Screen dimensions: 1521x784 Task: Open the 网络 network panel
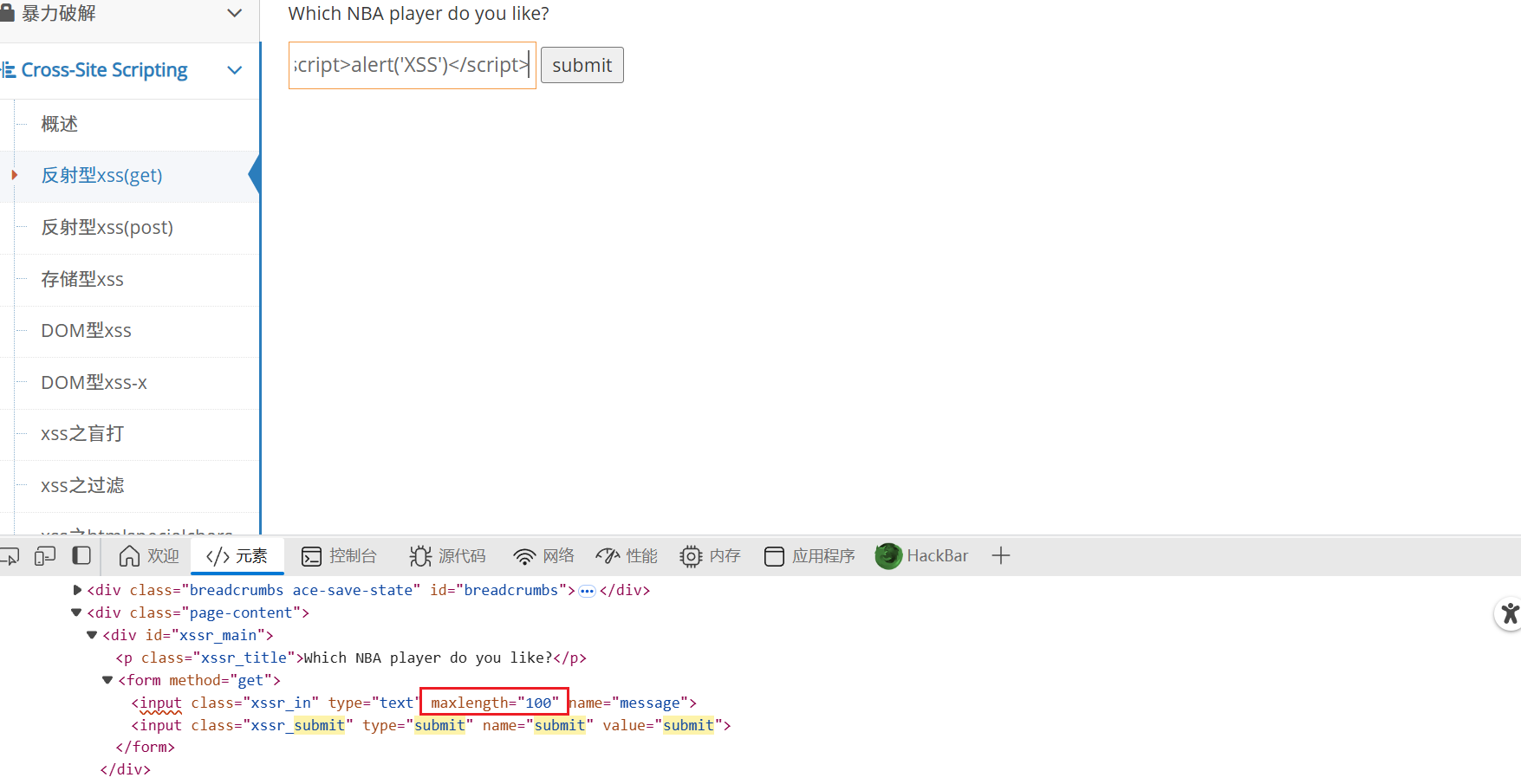tap(543, 556)
